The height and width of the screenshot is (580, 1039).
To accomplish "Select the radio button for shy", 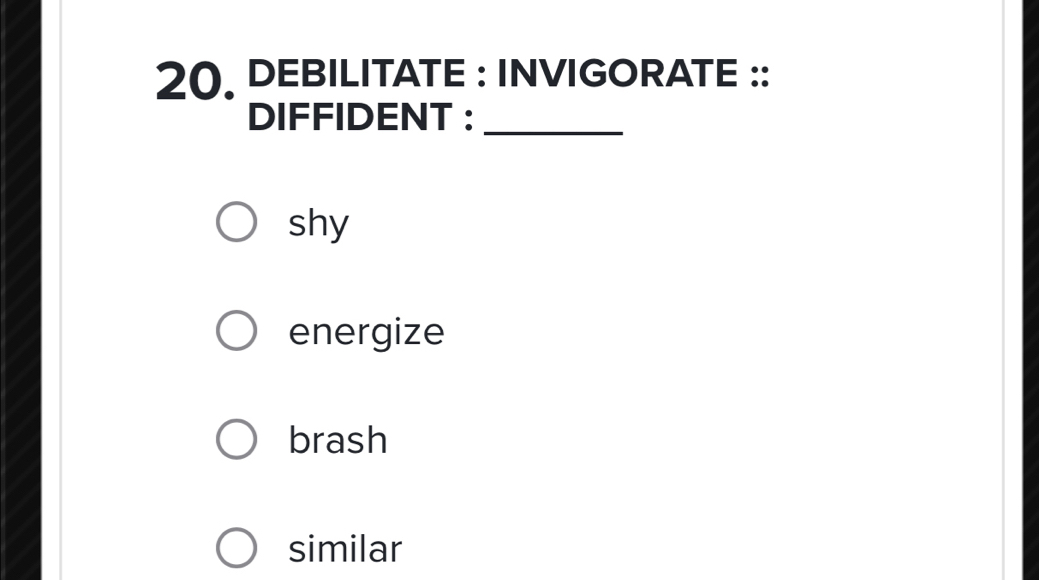I will coord(236,223).
